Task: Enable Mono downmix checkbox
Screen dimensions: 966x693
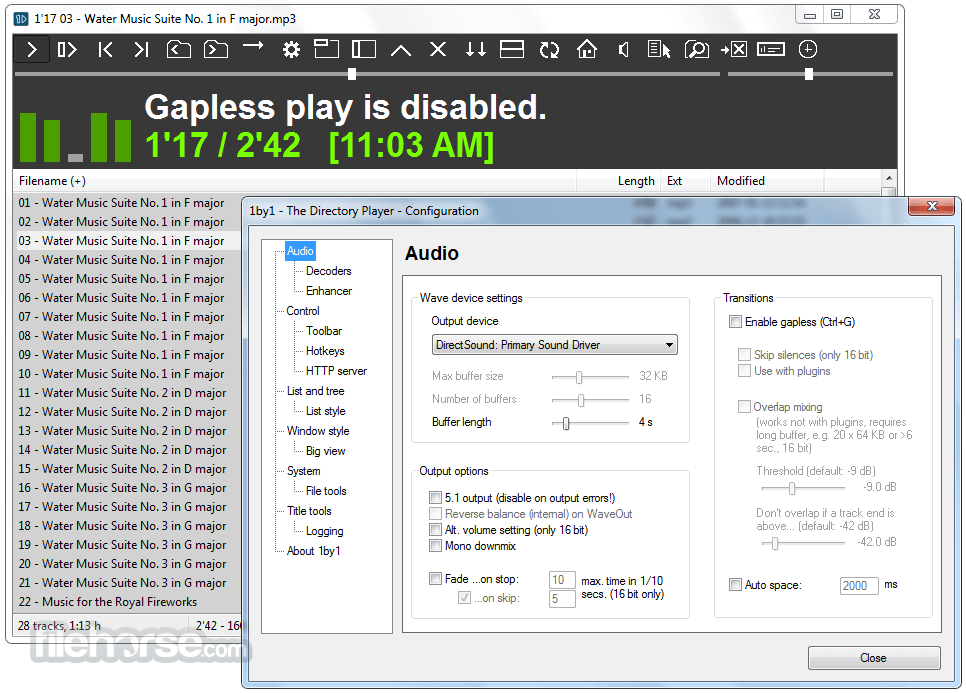Action: coord(436,546)
